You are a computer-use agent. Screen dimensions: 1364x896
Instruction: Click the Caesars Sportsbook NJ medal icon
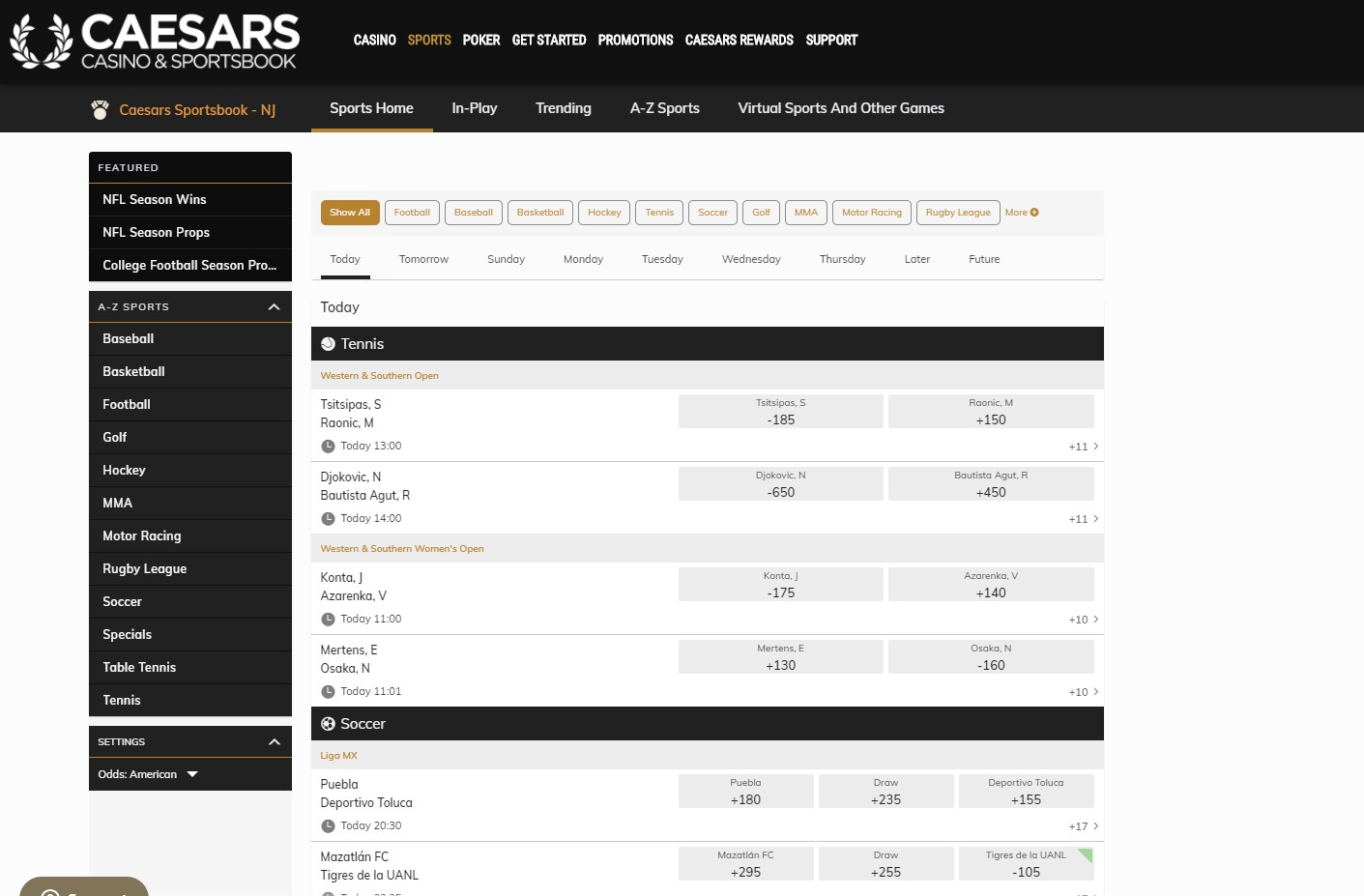pyautogui.click(x=100, y=109)
